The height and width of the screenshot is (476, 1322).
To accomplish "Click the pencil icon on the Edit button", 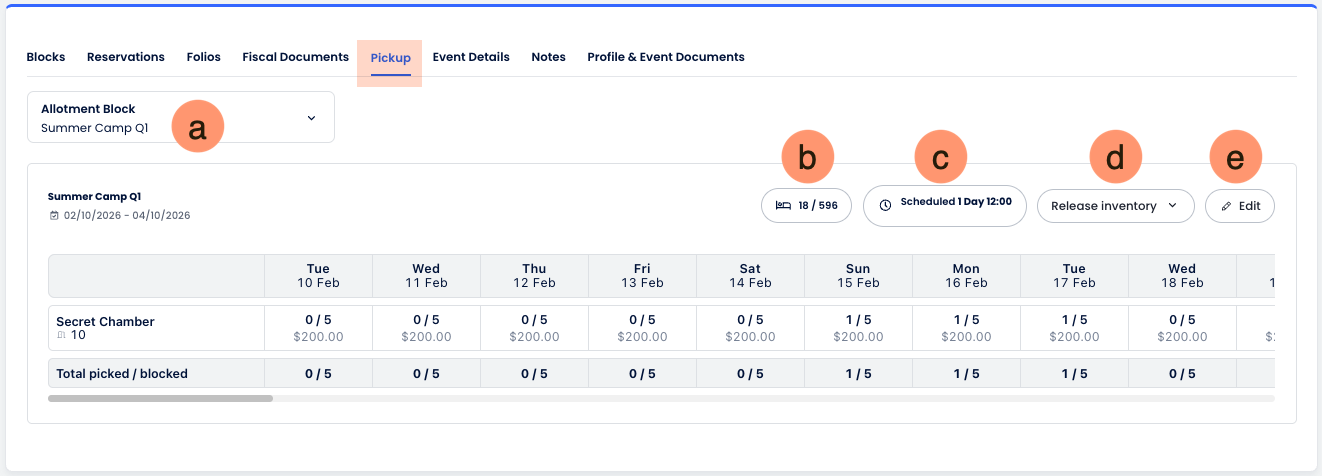I will pos(1226,206).
